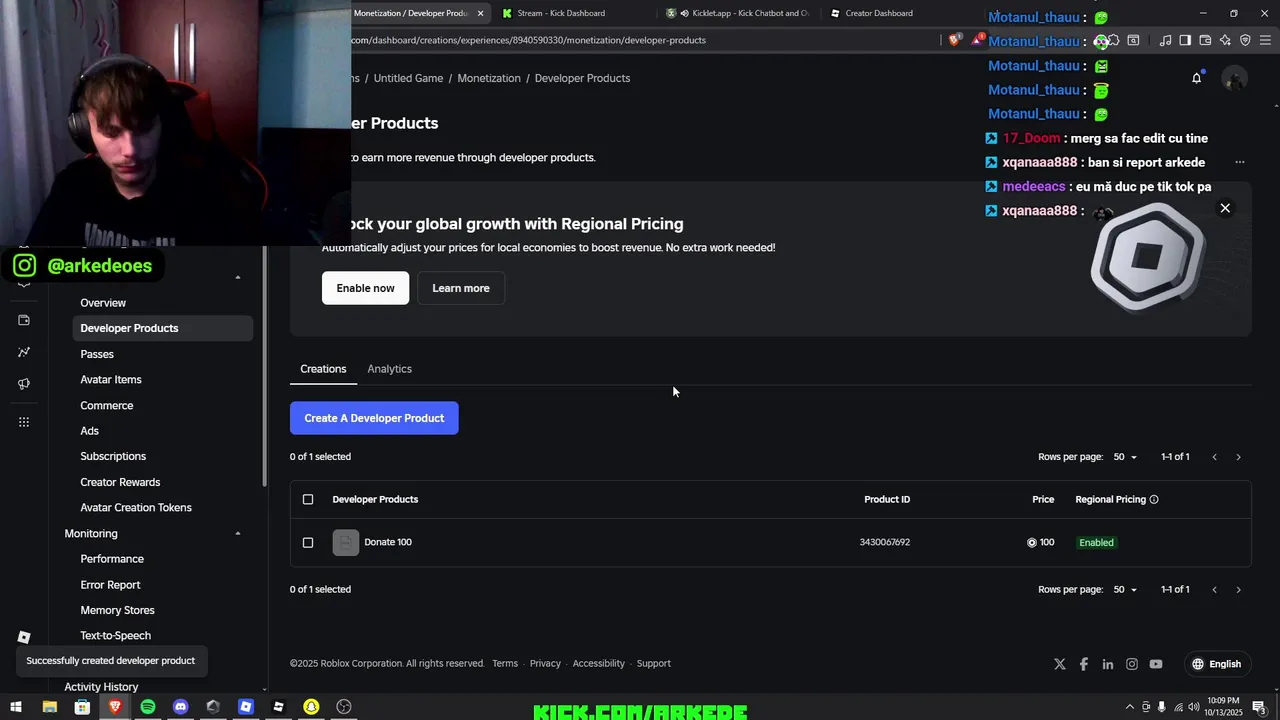Open File Explorer from taskbar
This screenshot has width=1280, height=720.
point(50,707)
